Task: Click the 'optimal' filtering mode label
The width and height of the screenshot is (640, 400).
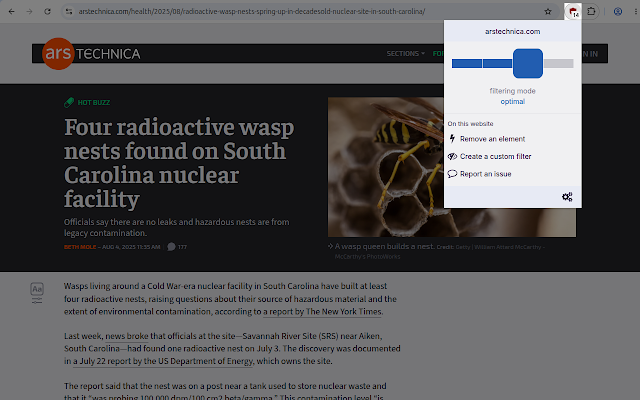Action: 513,102
